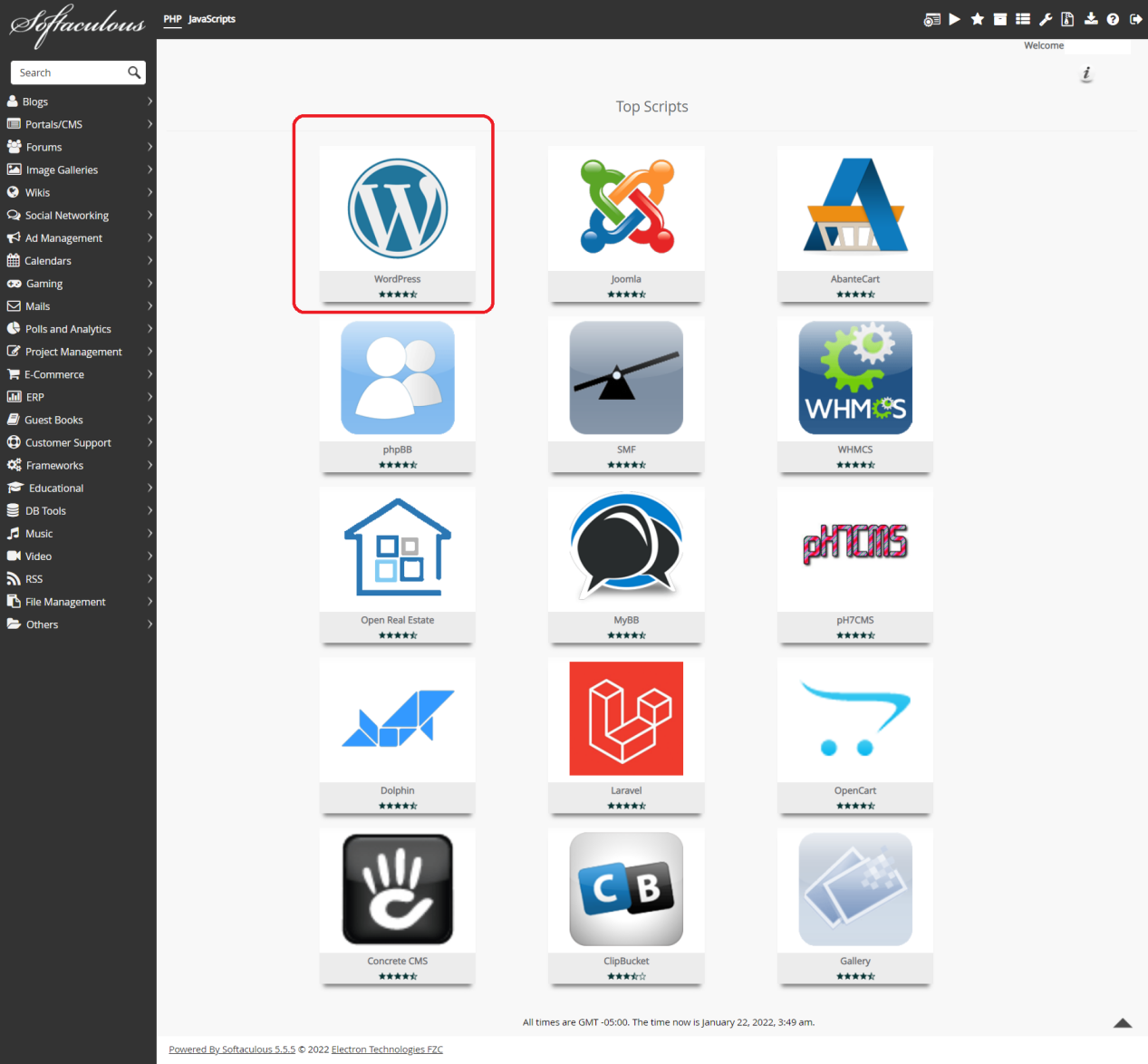
Task: Click the Customer Support lifebuoy icon
Action: point(14,442)
